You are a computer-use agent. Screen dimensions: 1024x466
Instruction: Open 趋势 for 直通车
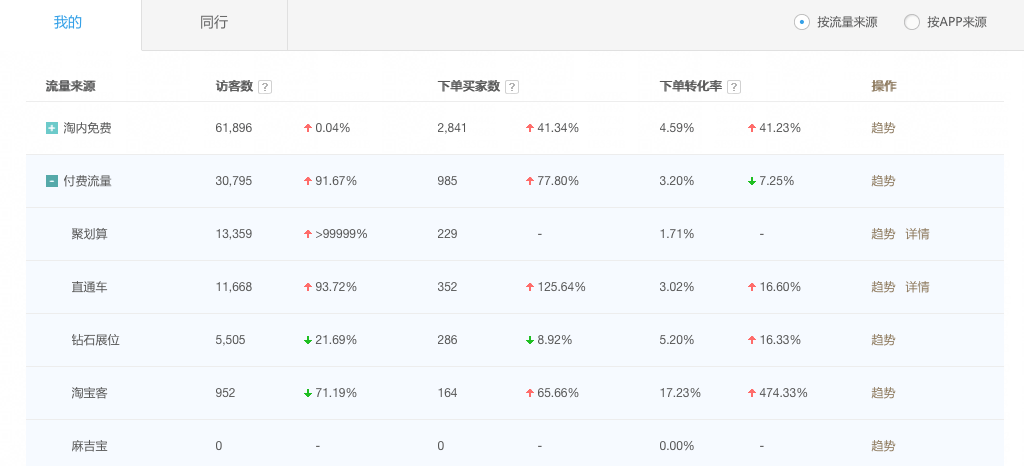pyautogui.click(x=883, y=287)
